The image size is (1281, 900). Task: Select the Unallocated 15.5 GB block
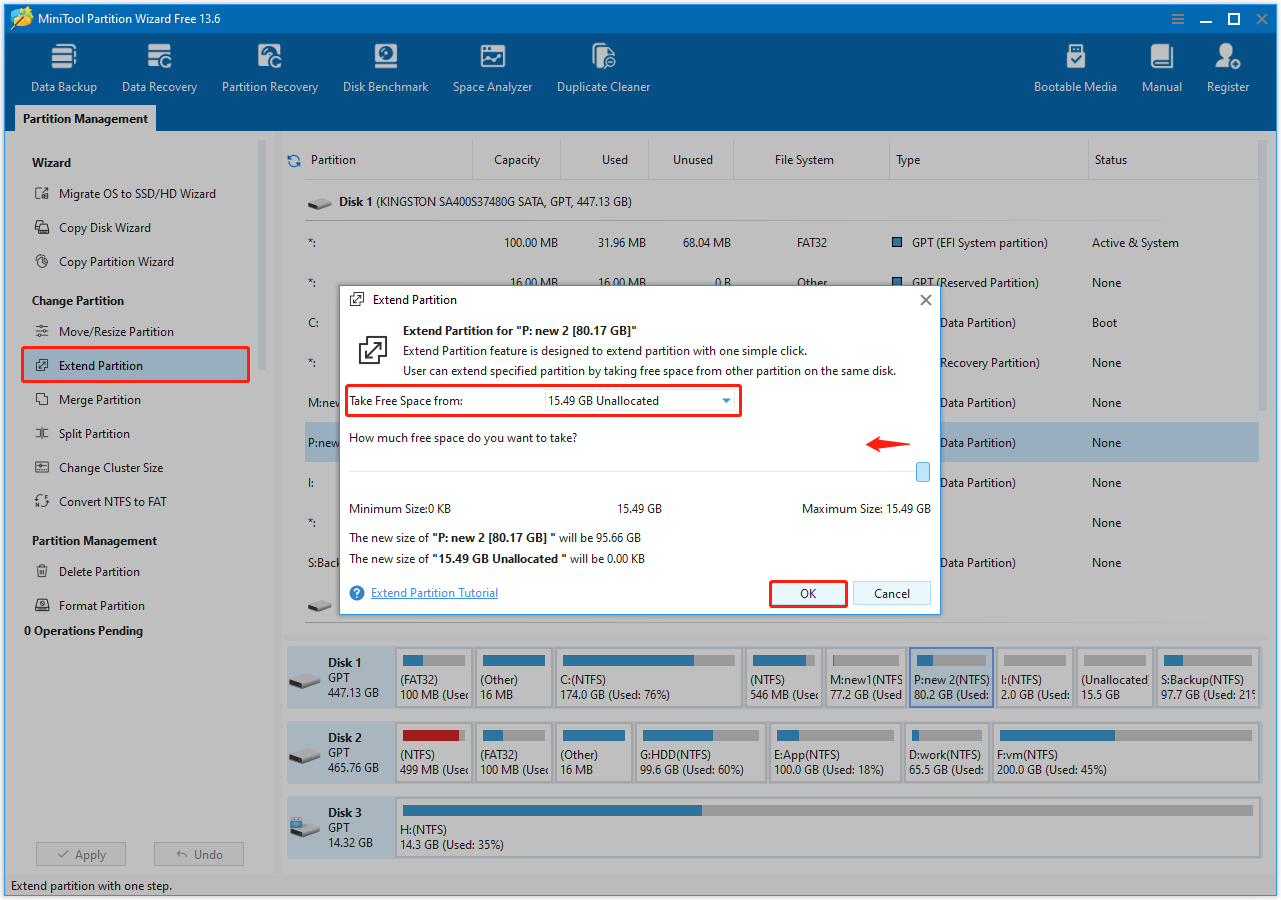tap(1115, 677)
